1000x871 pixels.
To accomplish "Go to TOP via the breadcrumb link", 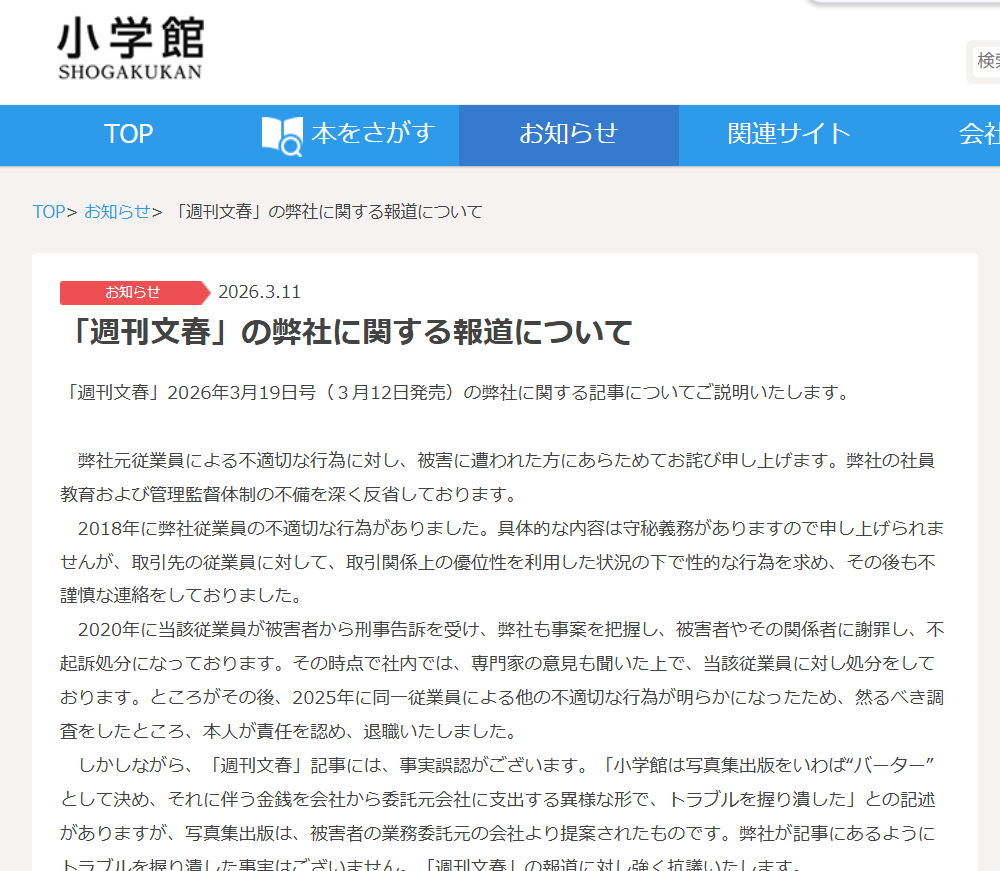I will click(48, 211).
